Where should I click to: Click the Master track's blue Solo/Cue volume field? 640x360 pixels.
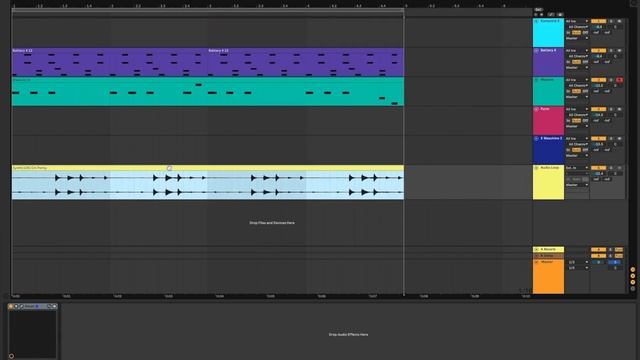[x=615, y=262]
